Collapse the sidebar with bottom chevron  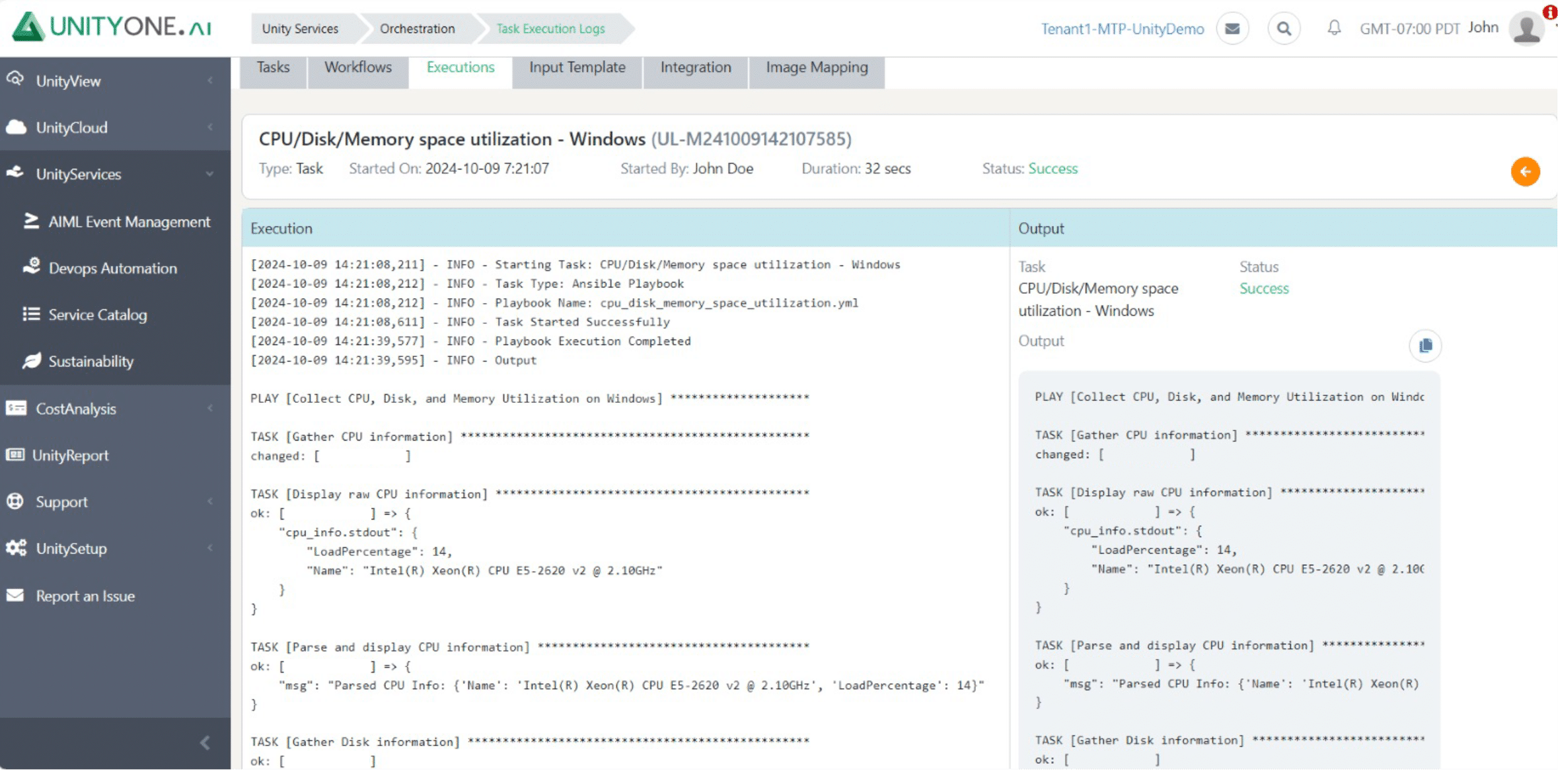(205, 743)
